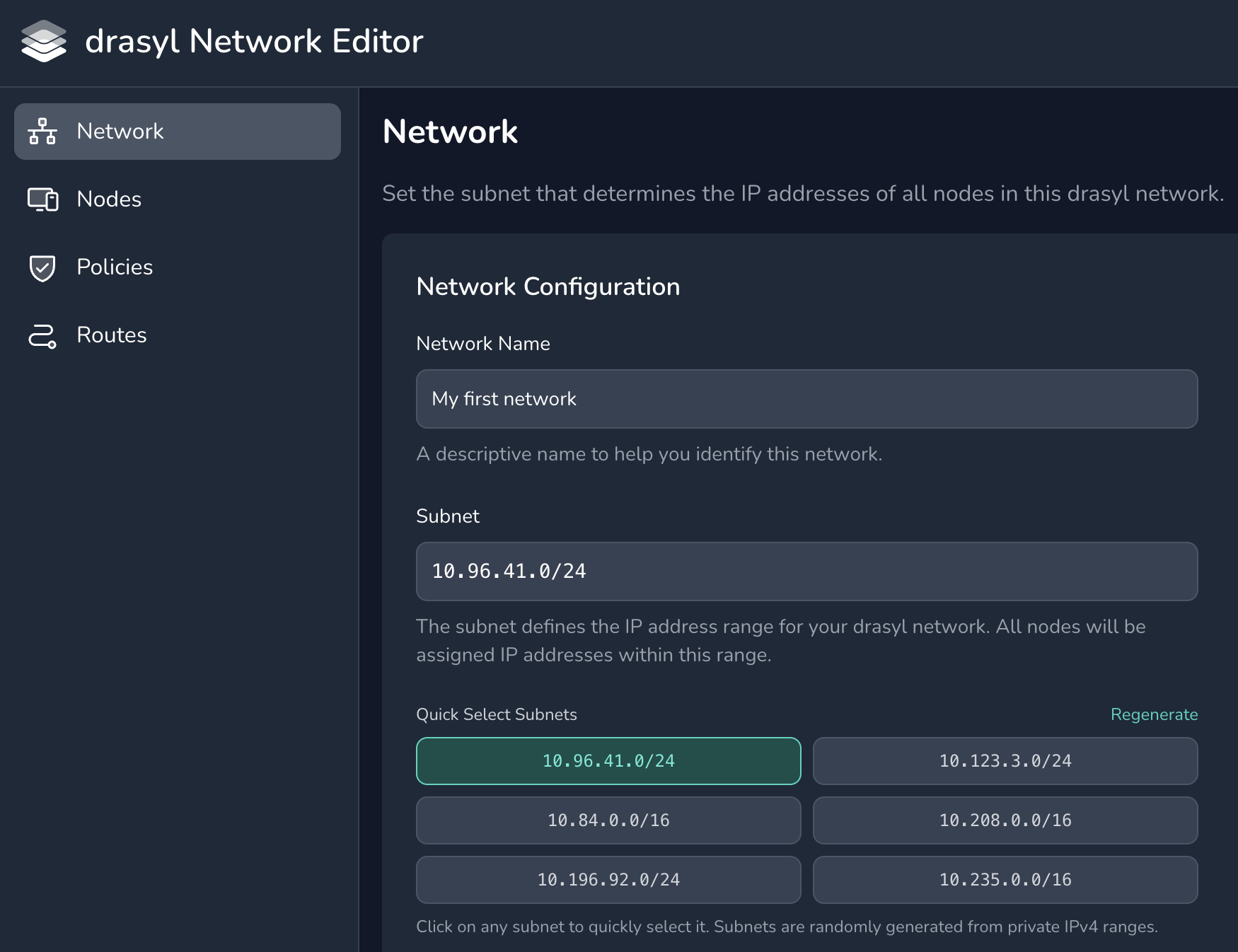Click the Policies shield icon
Image resolution: width=1238 pixels, height=952 pixels.
click(x=42, y=267)
